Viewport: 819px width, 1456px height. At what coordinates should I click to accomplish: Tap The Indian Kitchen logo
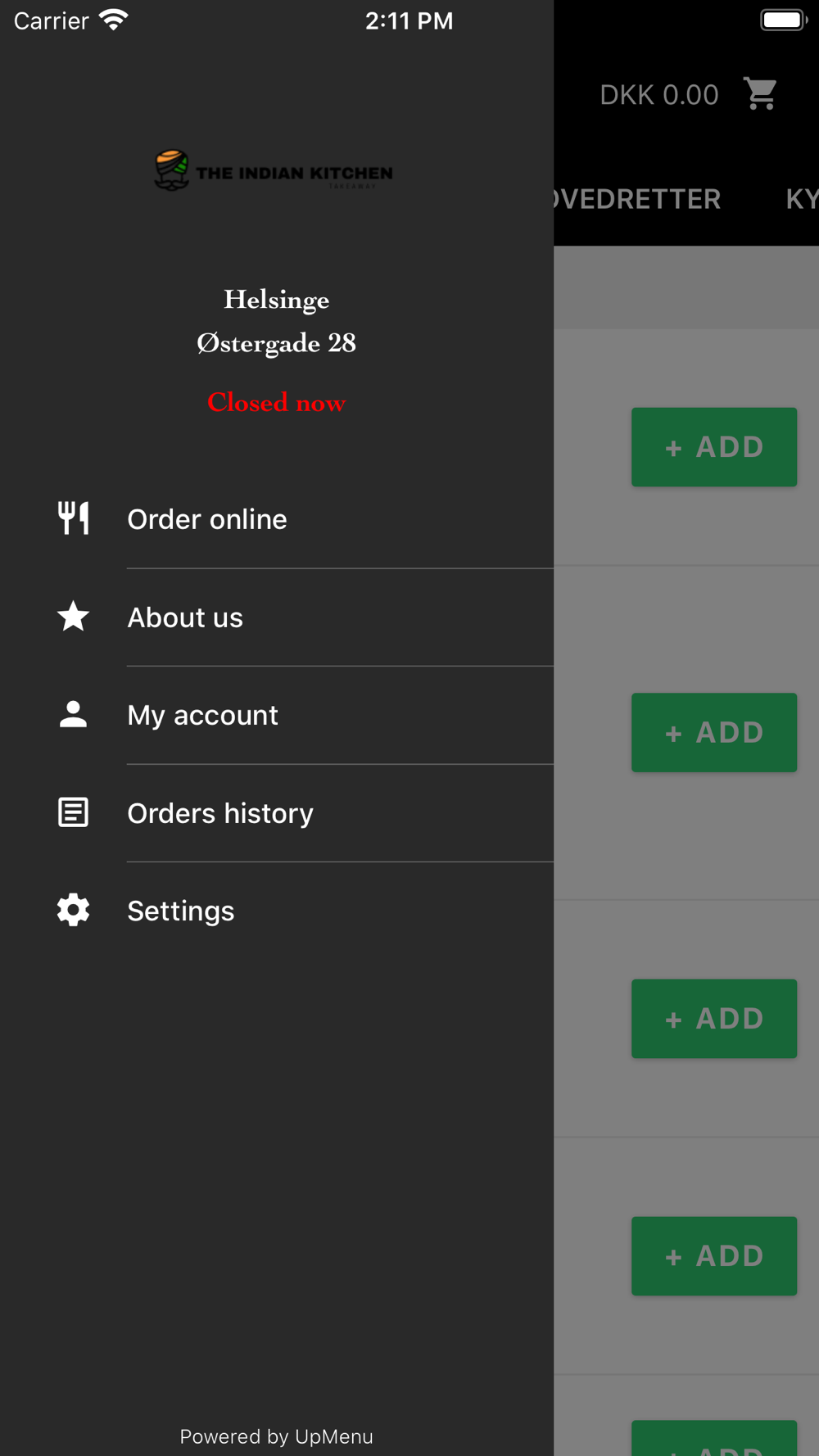[x=274, y=170]
